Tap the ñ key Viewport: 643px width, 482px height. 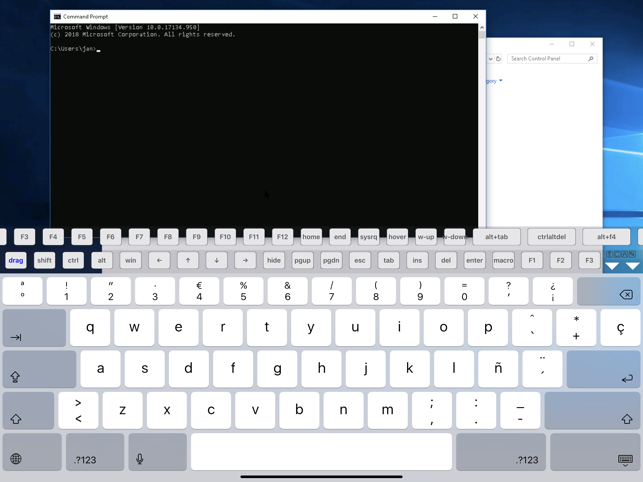click(498, 369)
